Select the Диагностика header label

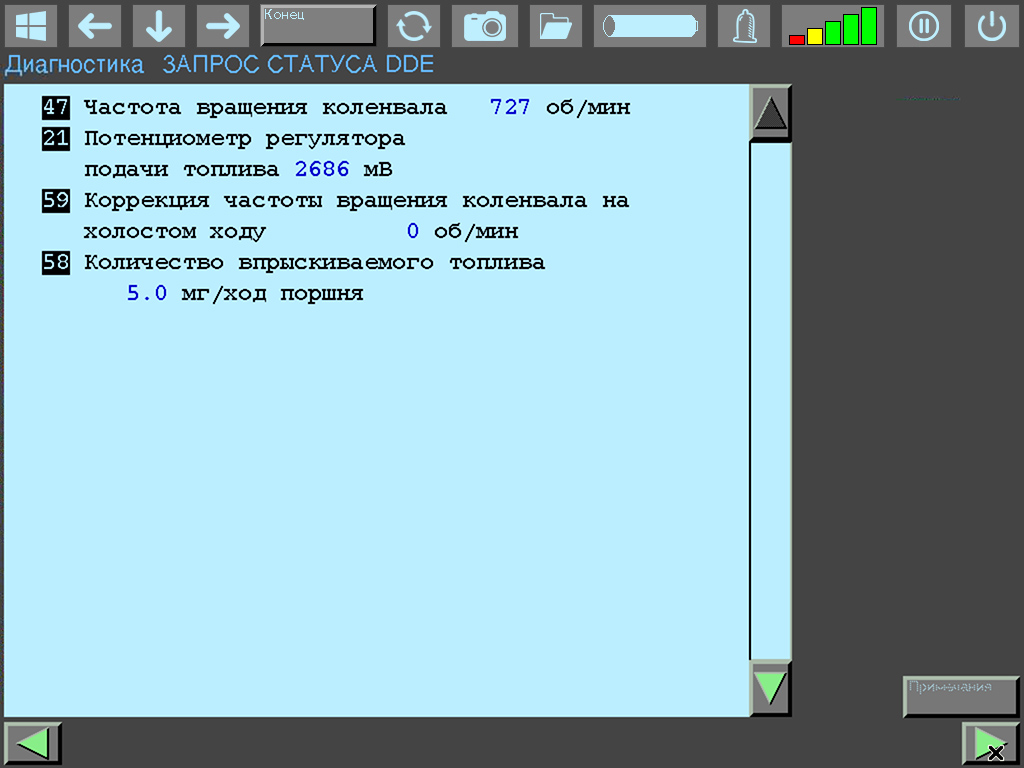pyautogui.click(x=75, y=66)
